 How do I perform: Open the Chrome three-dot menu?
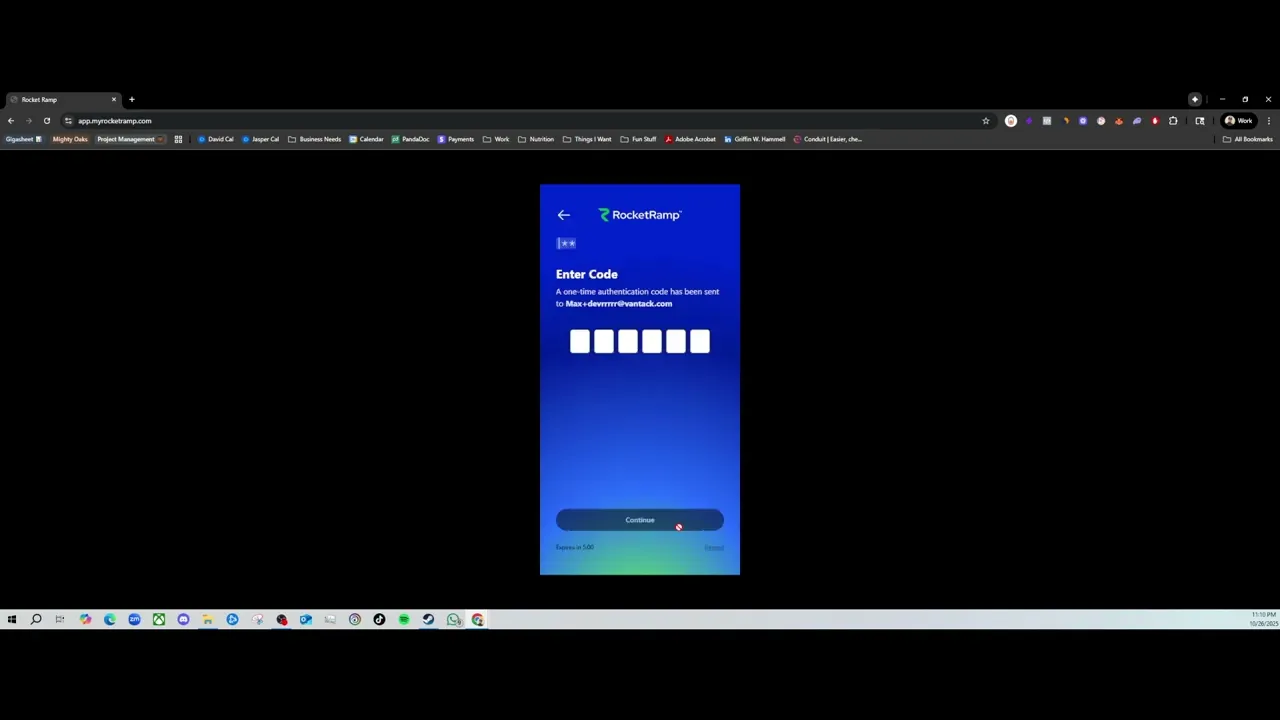click(x=1269, y=121)
